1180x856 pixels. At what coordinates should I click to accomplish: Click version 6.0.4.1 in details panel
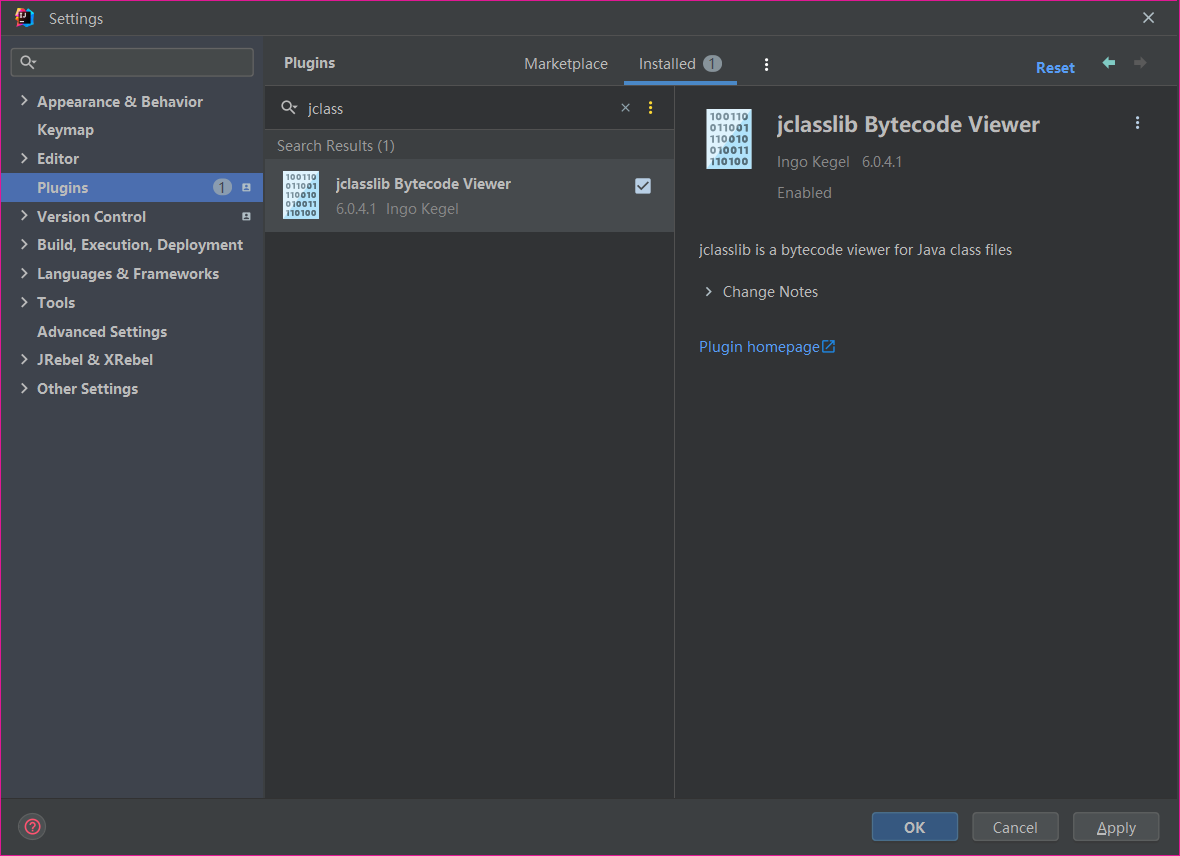(882, 162)
